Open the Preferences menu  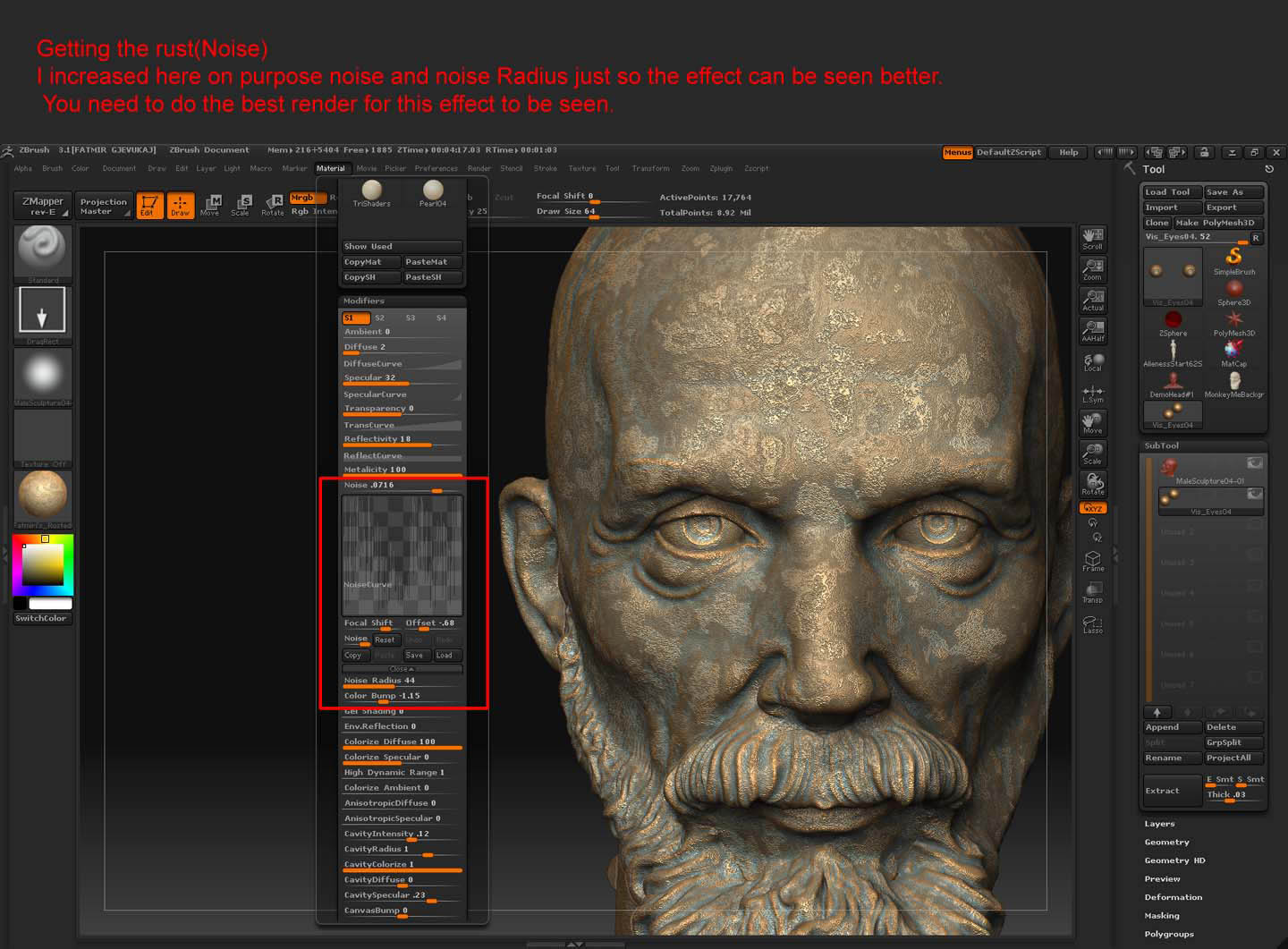pos(436,168)
